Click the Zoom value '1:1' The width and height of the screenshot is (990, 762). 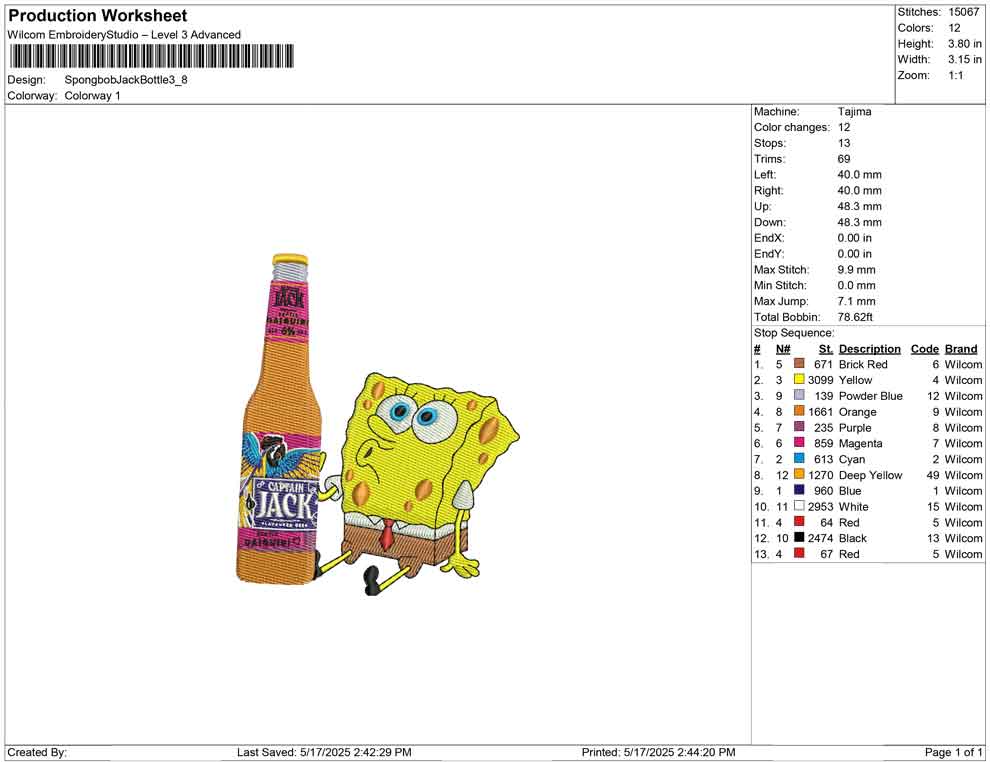click(x=956, y=75)
